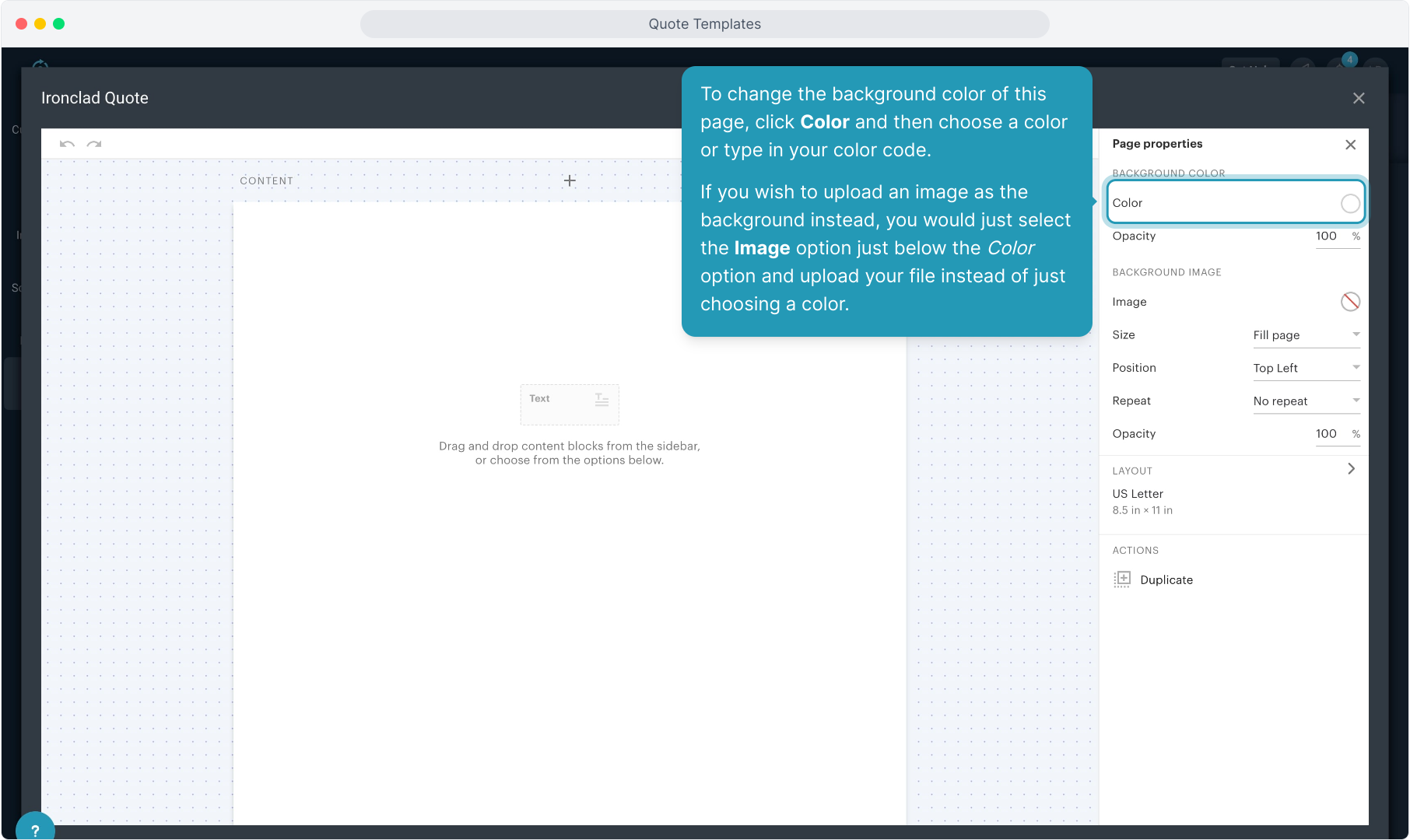Click the Color row label
Viewport: 1410px width, 840px height.
tap(1128, 203)
